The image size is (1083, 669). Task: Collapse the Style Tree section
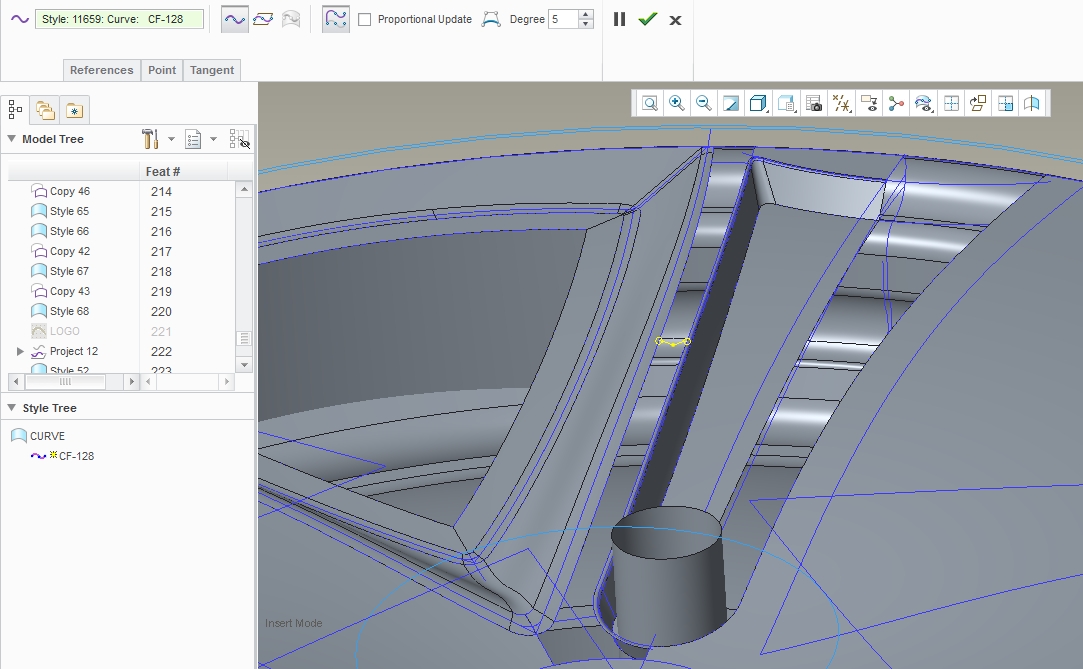click(x=11, y=407)
